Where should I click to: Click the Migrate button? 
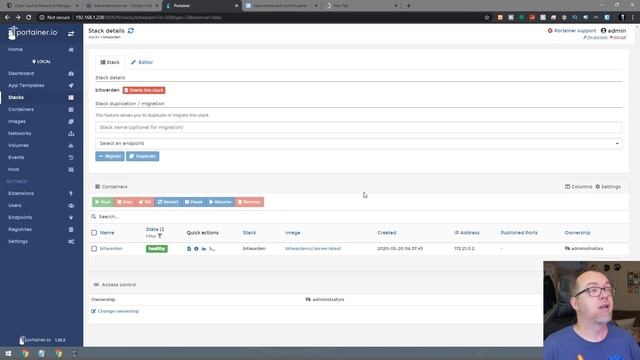[x=110, y=156]
